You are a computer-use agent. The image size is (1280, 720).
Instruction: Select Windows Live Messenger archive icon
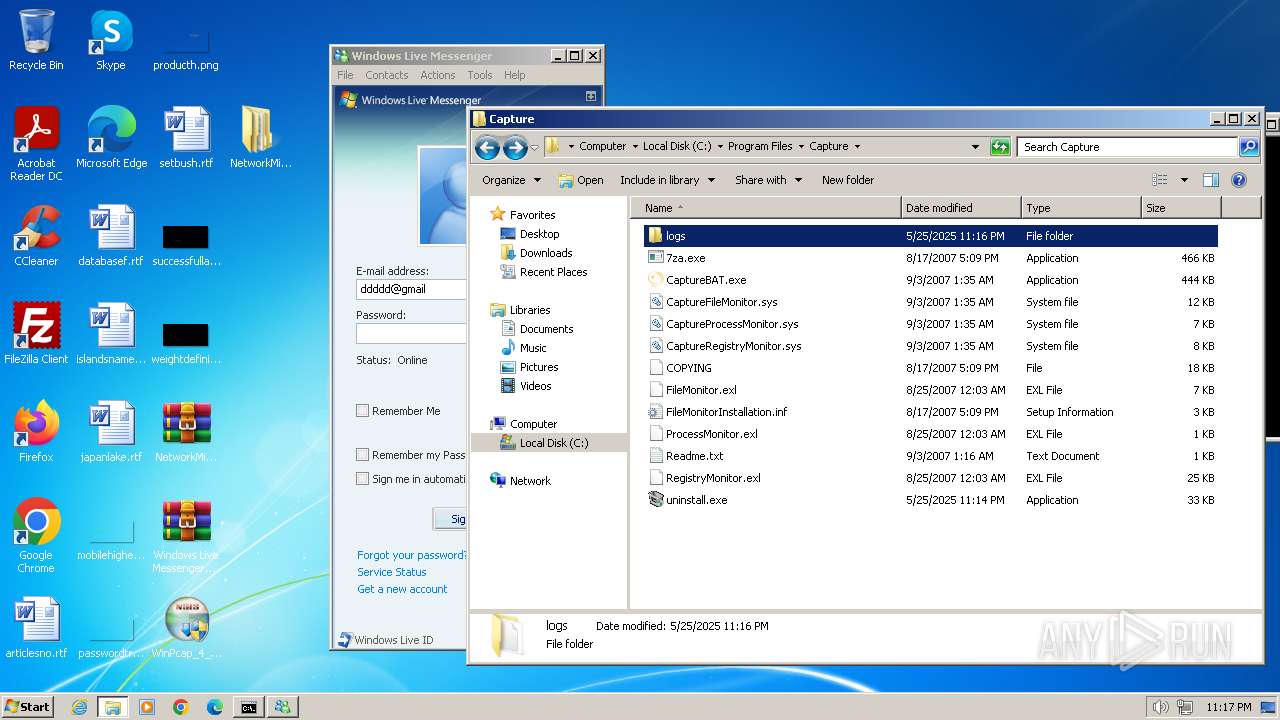click(x=186, y=536)
